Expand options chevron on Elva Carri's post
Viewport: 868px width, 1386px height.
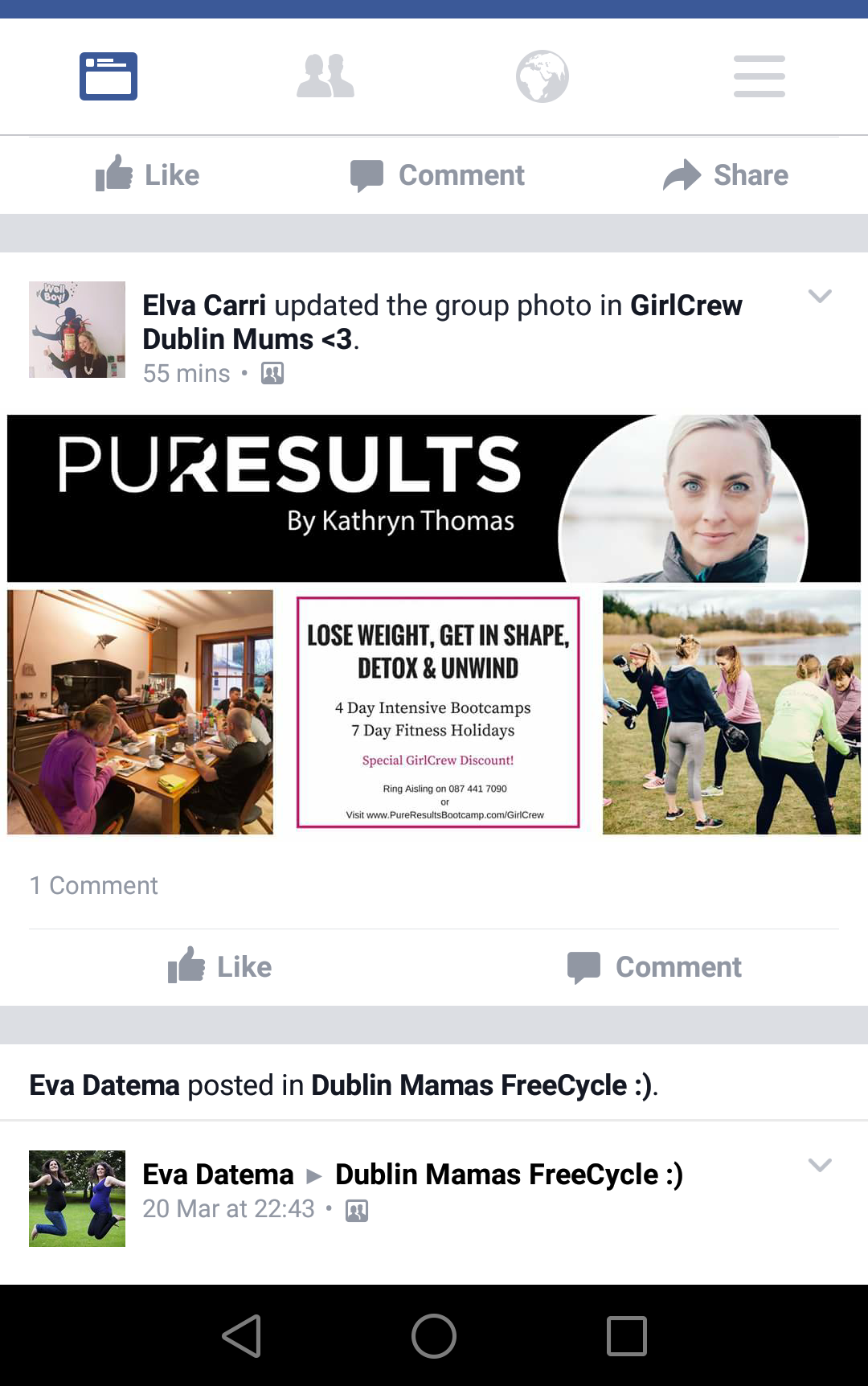[820, 296]
